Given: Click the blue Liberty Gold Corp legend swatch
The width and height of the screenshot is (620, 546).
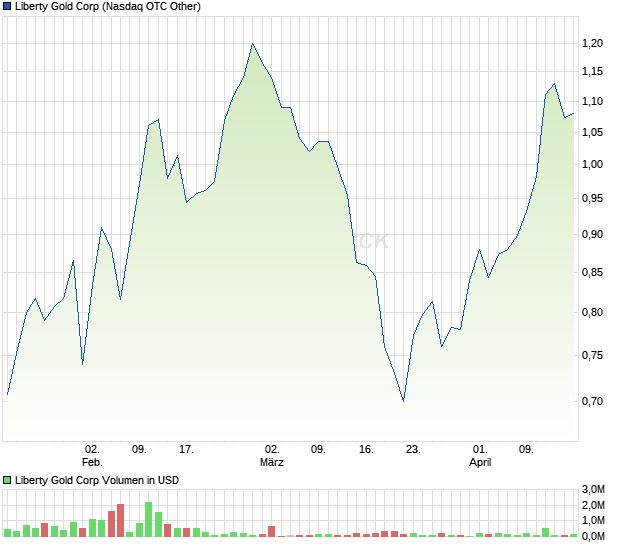Looking at the screenshot, I should (x=7, y=6).
